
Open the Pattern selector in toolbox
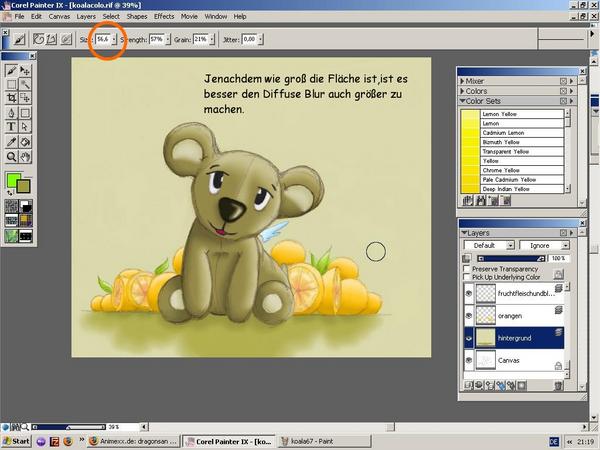[x=11, y=220]
